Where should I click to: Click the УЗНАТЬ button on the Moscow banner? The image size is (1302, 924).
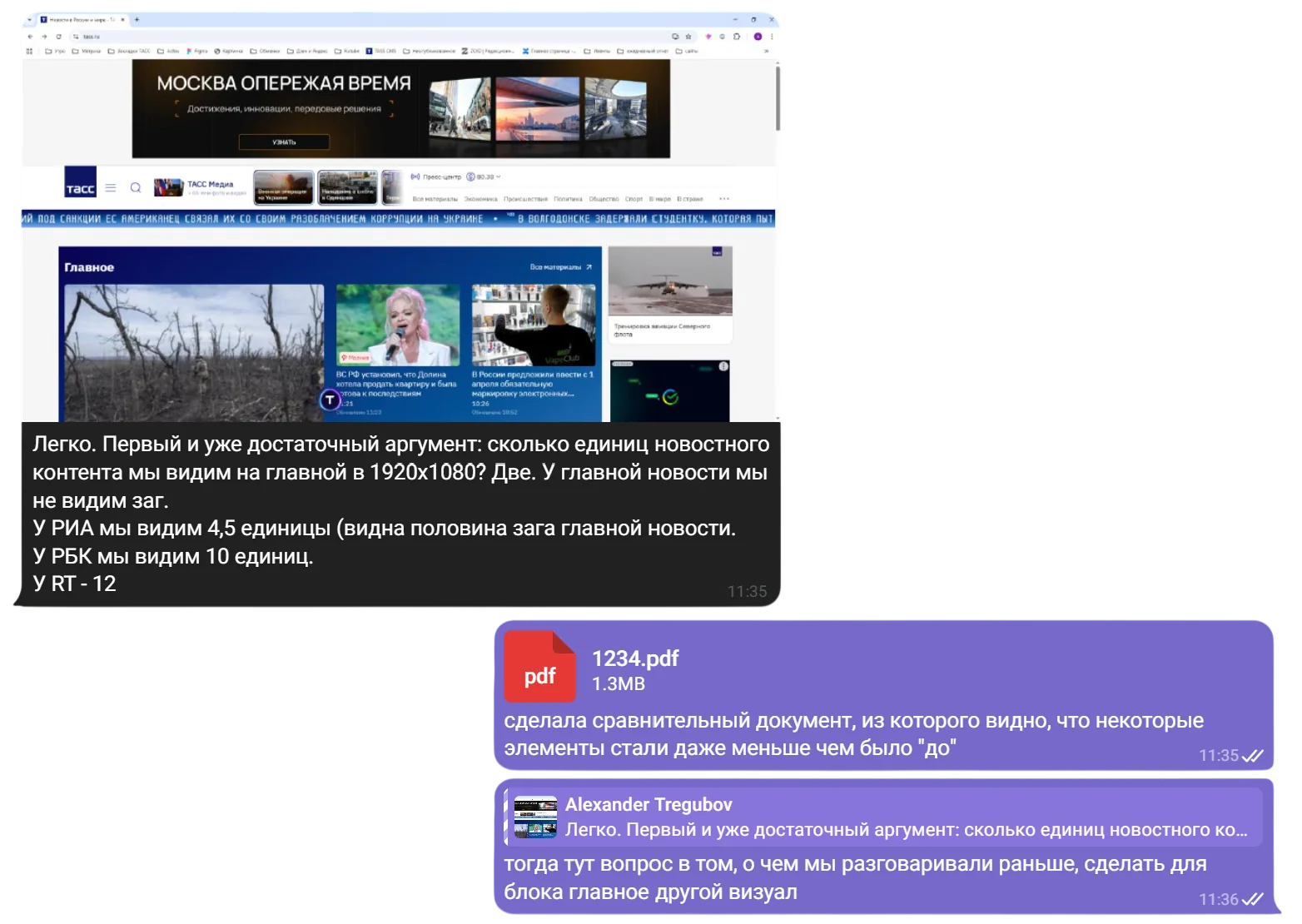[284, 142]
